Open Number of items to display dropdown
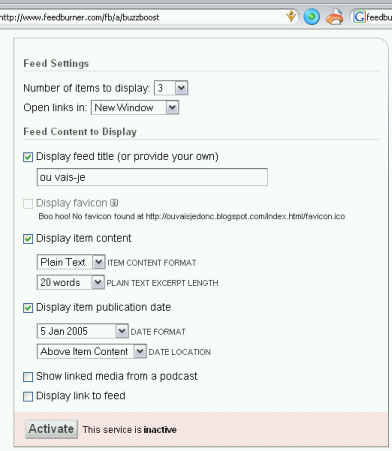Viewport: 392px width, 451px height. pos(171,88)
